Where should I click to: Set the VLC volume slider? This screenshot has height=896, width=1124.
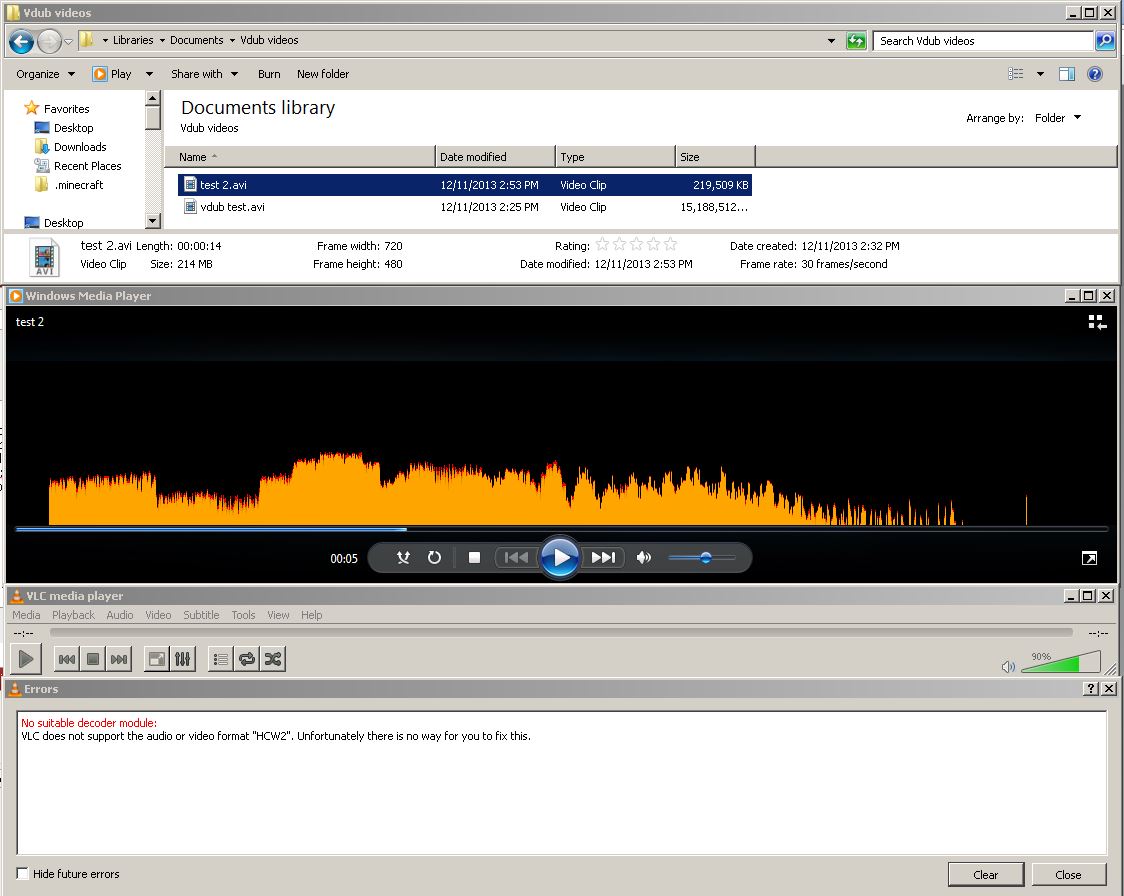pyautogui.click(x=1060, y=661)
